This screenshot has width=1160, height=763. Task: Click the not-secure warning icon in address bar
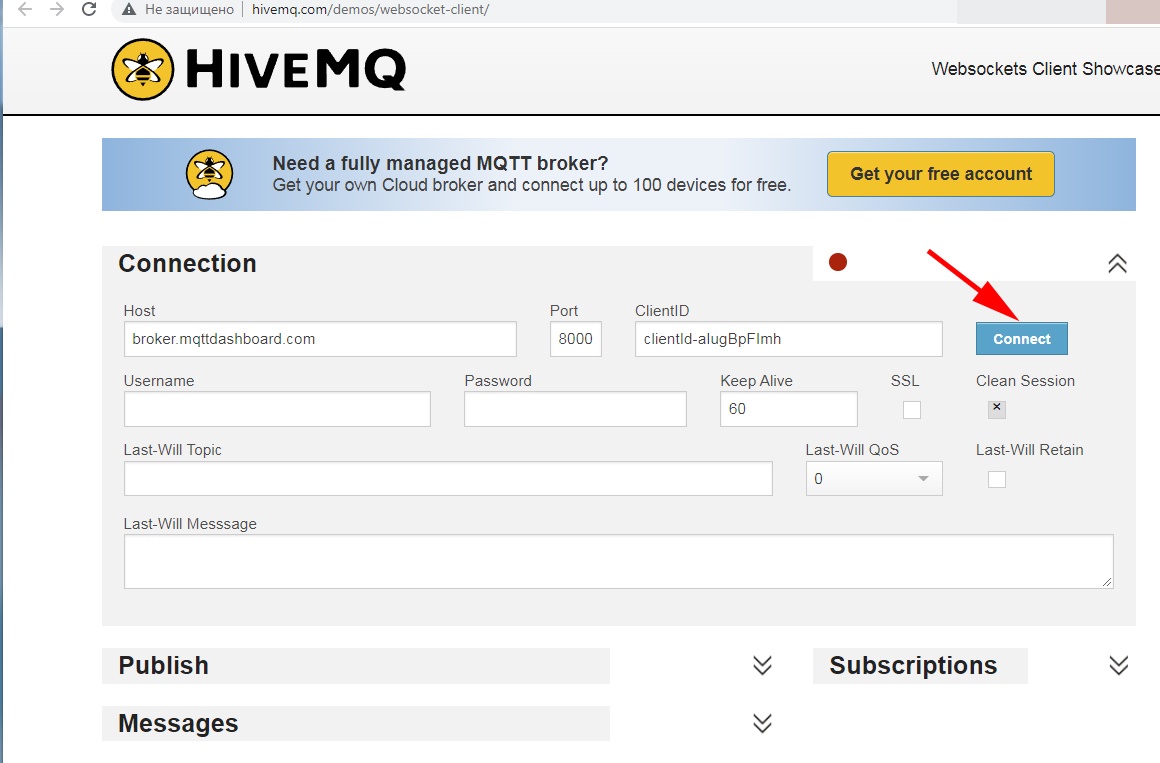pos(129,10)
